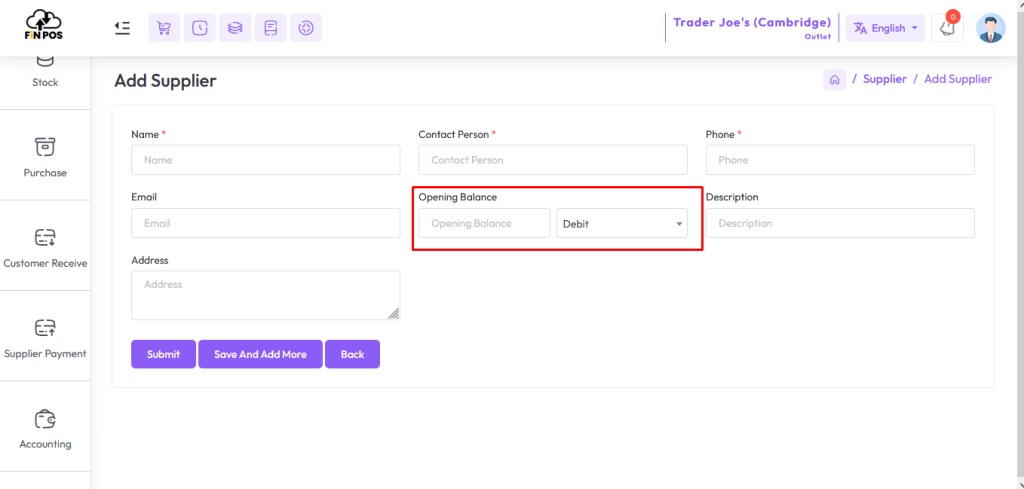1024x489 pixels.
Task: Click the Add Supplier page heading
Action: [165, 81]
